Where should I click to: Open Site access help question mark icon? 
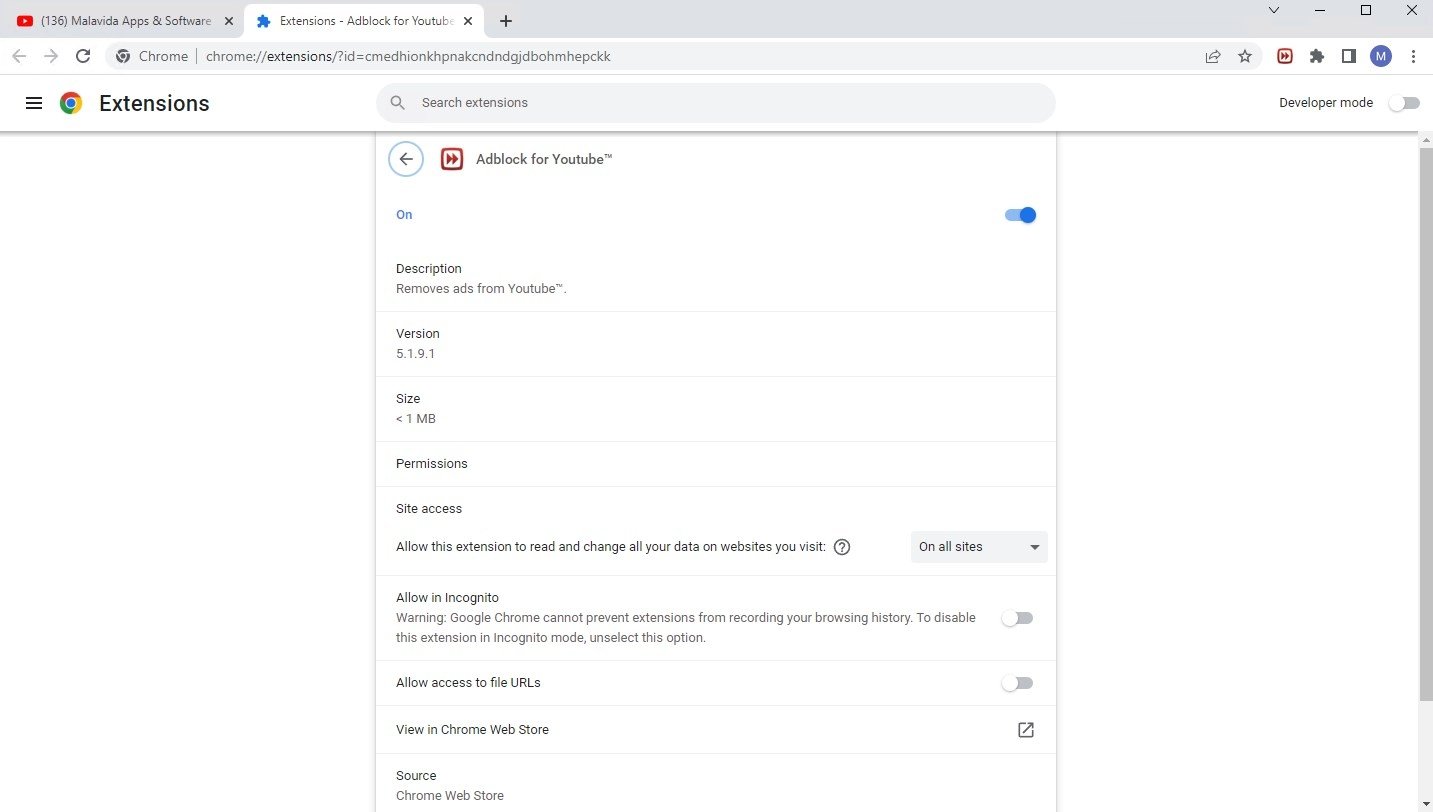pos(842,547)
